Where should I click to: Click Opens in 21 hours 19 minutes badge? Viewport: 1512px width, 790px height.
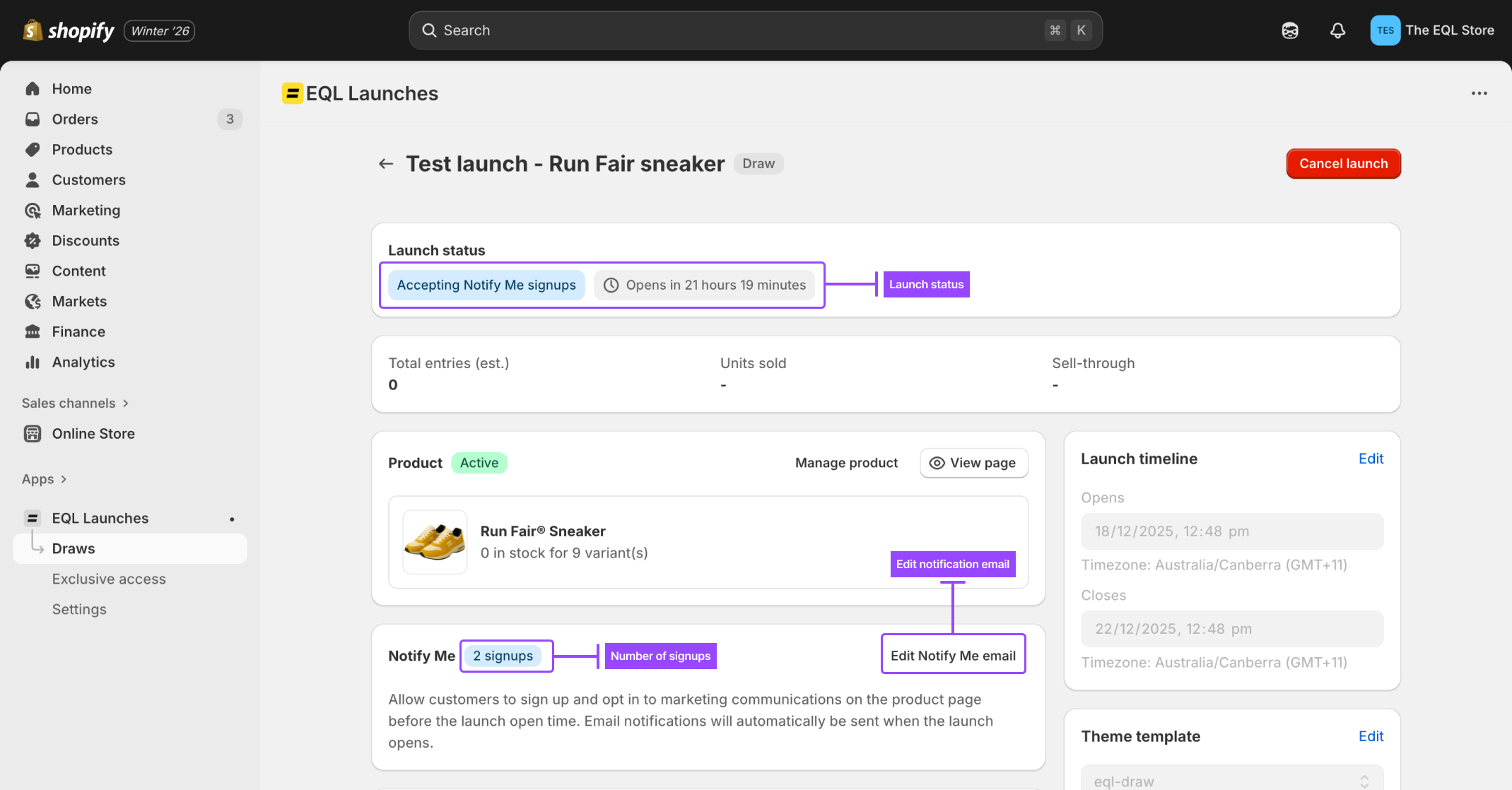pos(705,285)
